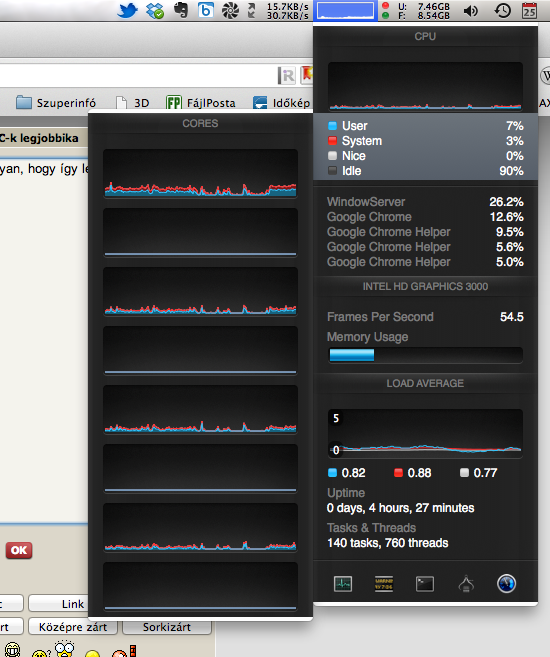
Task: Click the 0.88 load average value
Action: [x=419, y=473]
